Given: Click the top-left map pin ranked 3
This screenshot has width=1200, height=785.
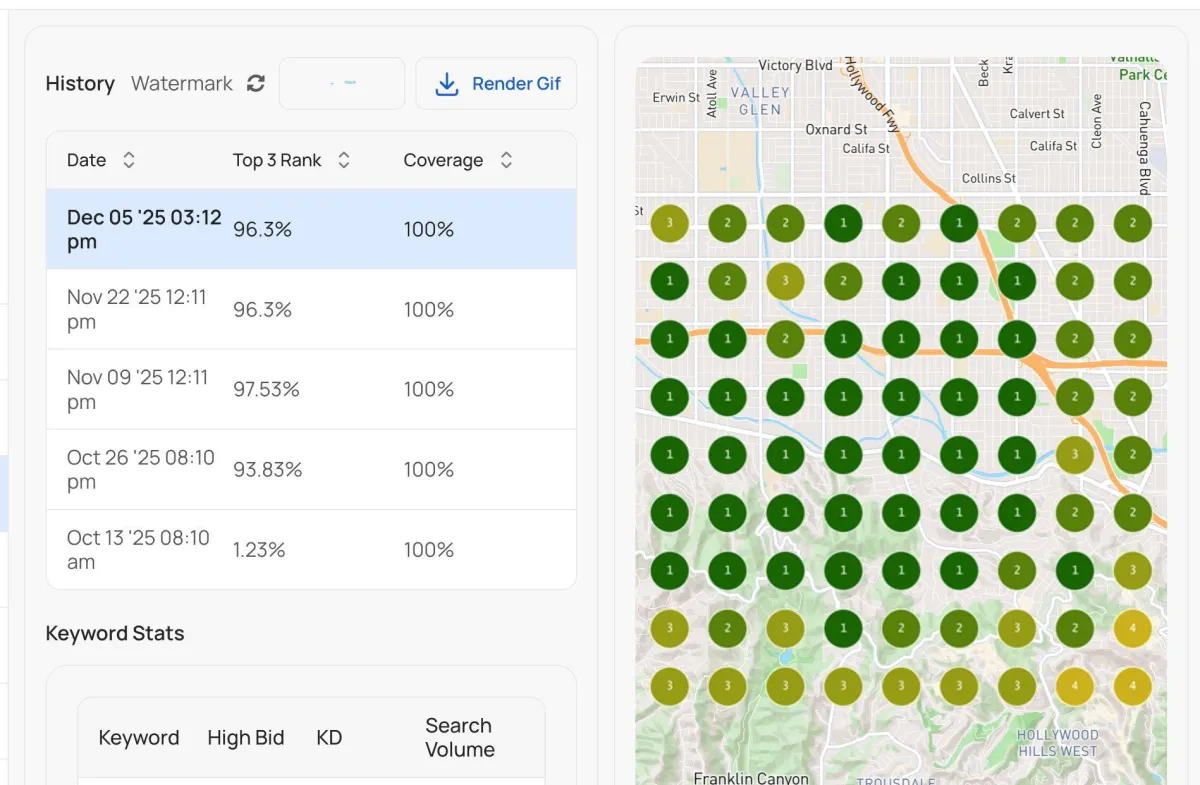Looking at the screenshot, I should click(669, 224).
